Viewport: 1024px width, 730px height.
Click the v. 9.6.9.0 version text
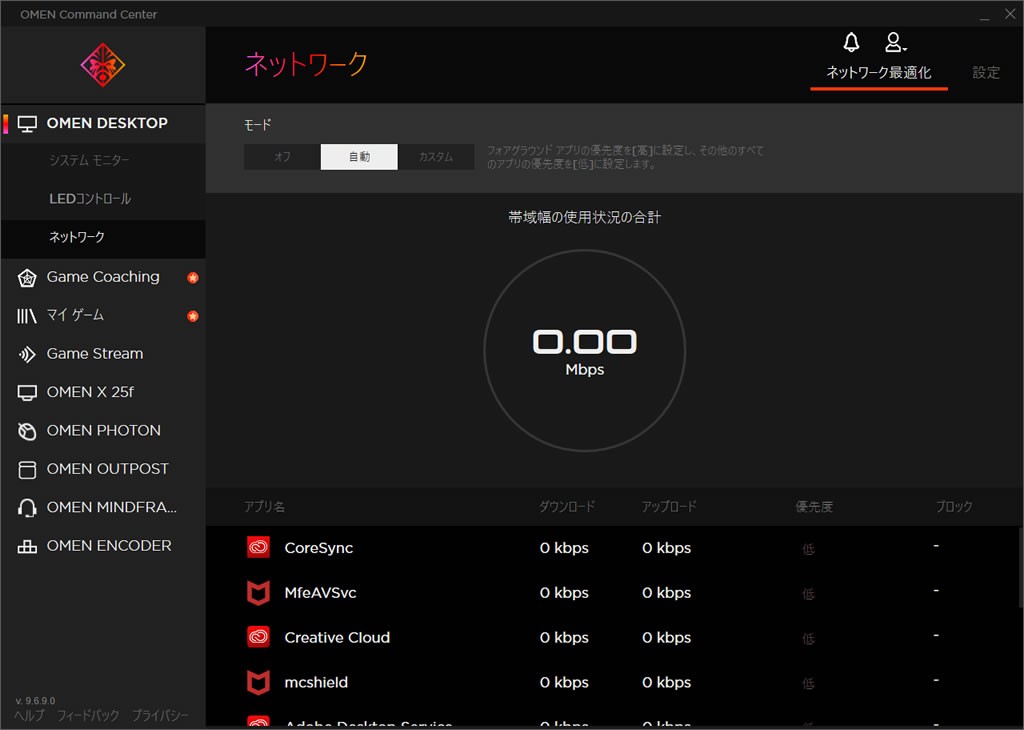(35, 701)
